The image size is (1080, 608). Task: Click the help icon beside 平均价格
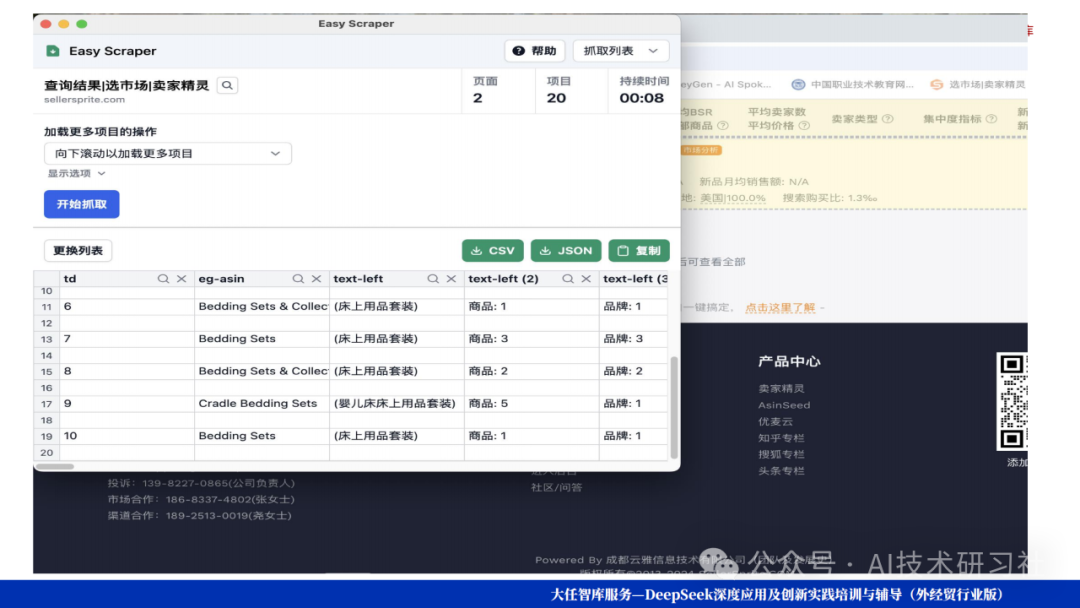pos(803,126)
